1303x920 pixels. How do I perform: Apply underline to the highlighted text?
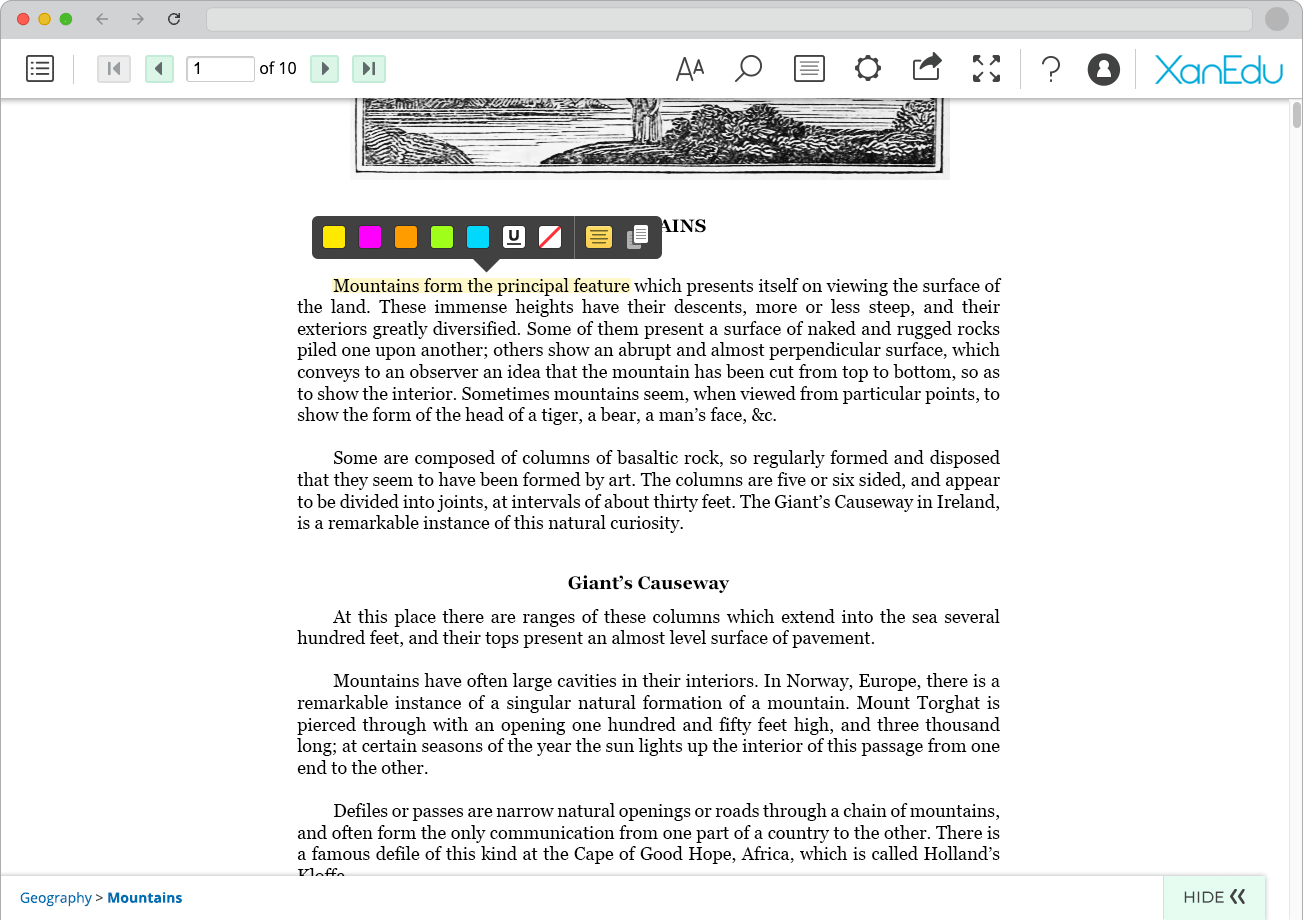513,237
